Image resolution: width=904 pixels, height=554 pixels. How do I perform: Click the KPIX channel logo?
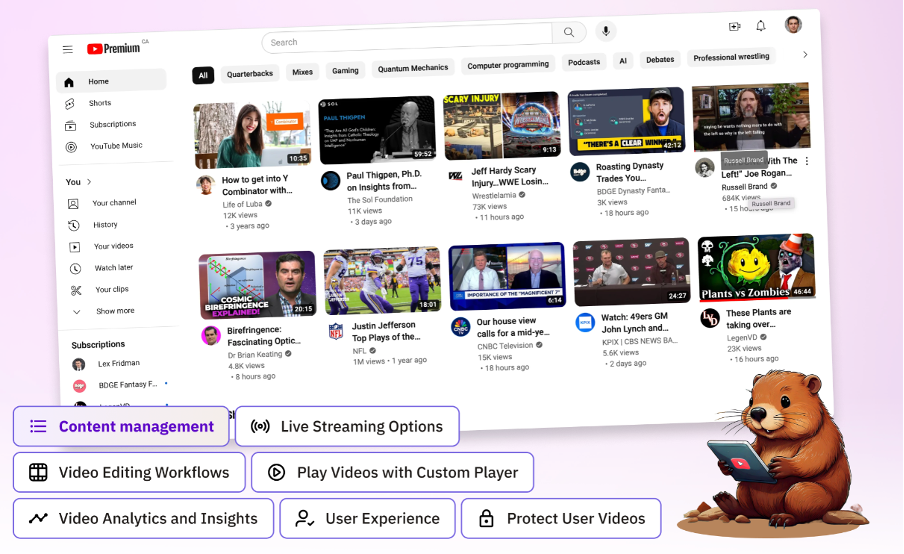click(x=585, y=322)
